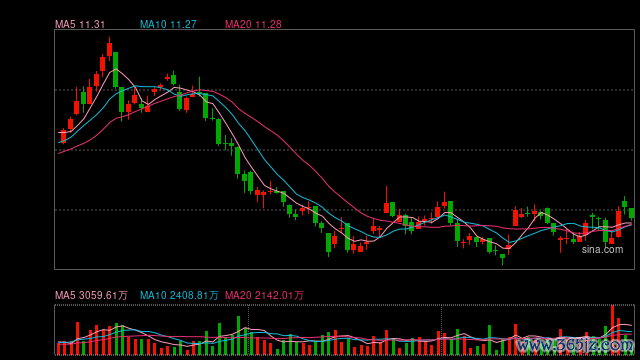Screen dimensions: 640x360
Task: Click the tallest red volume bar
Action: click(612, 330)
